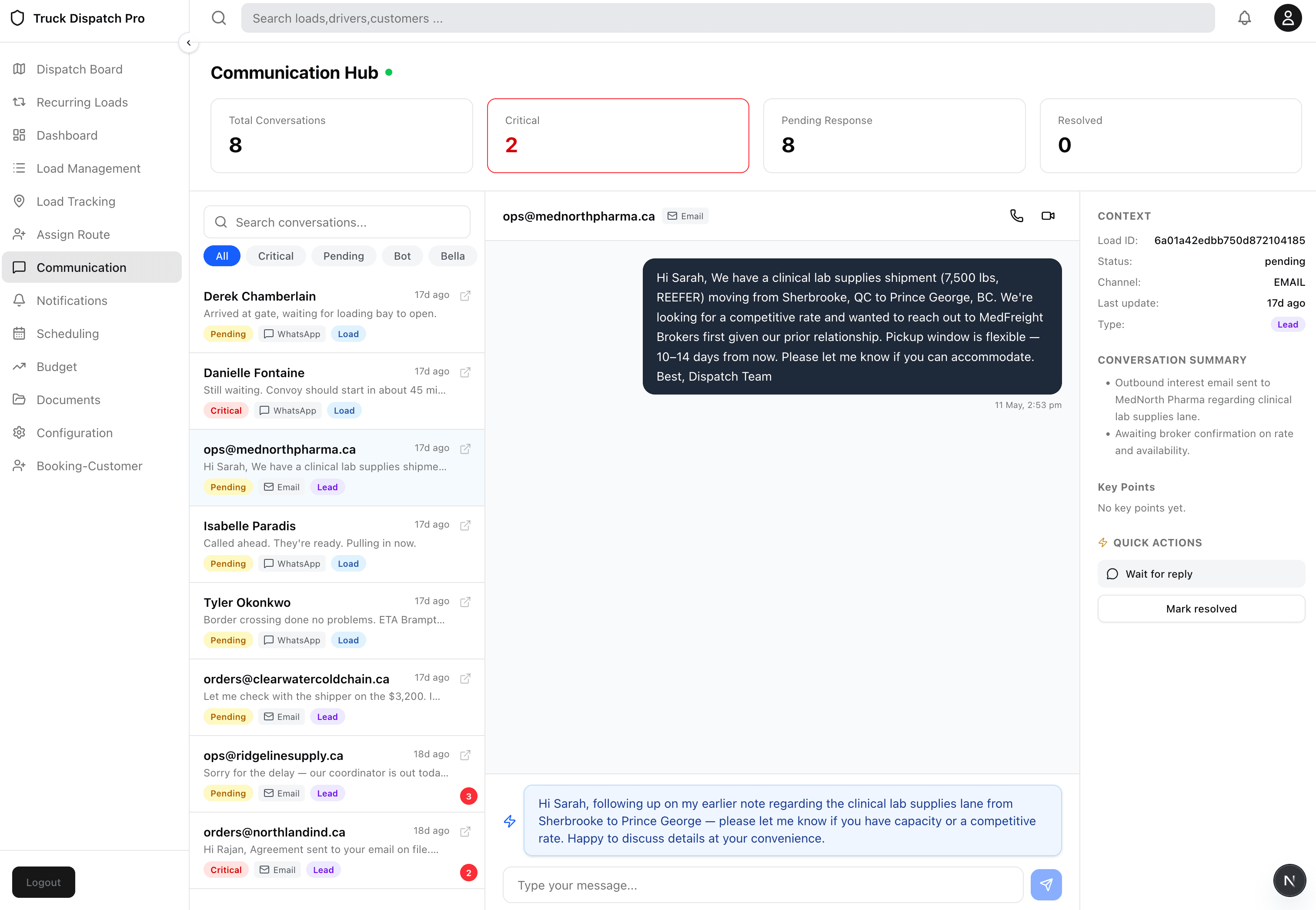This screenshot has width=1316, height=910.
Task: Click the Logout button
Action: [43, 882]
